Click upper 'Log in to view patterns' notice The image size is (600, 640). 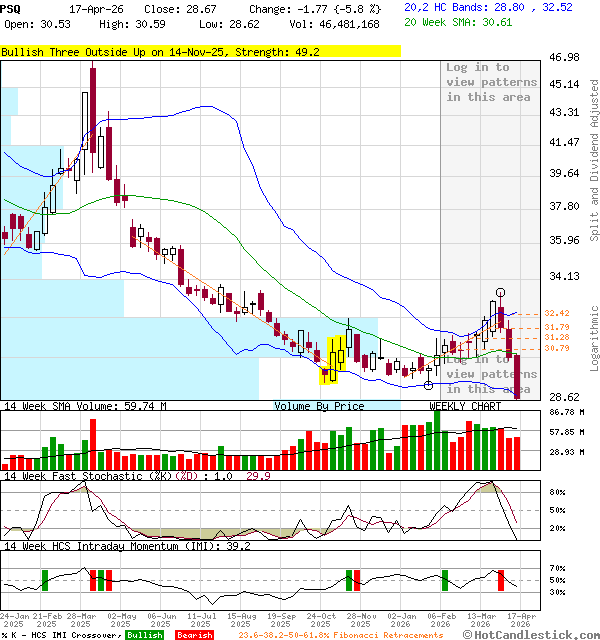coord(488,83)
